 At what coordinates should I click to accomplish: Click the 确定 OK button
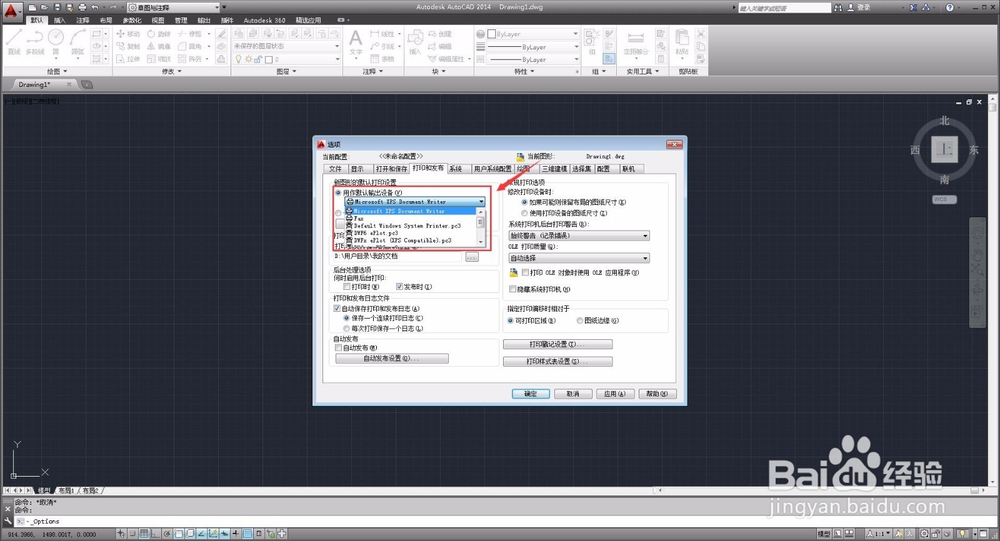click(x=531, y=394)
